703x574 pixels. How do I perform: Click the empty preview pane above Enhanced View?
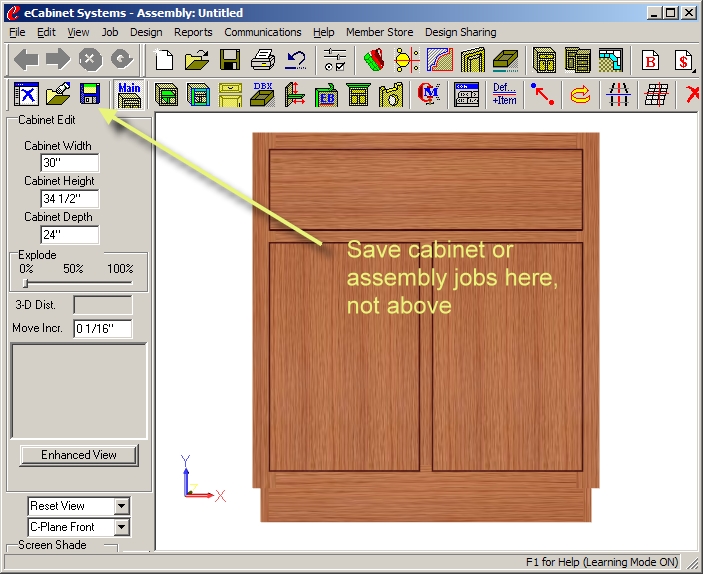(79, 391)
